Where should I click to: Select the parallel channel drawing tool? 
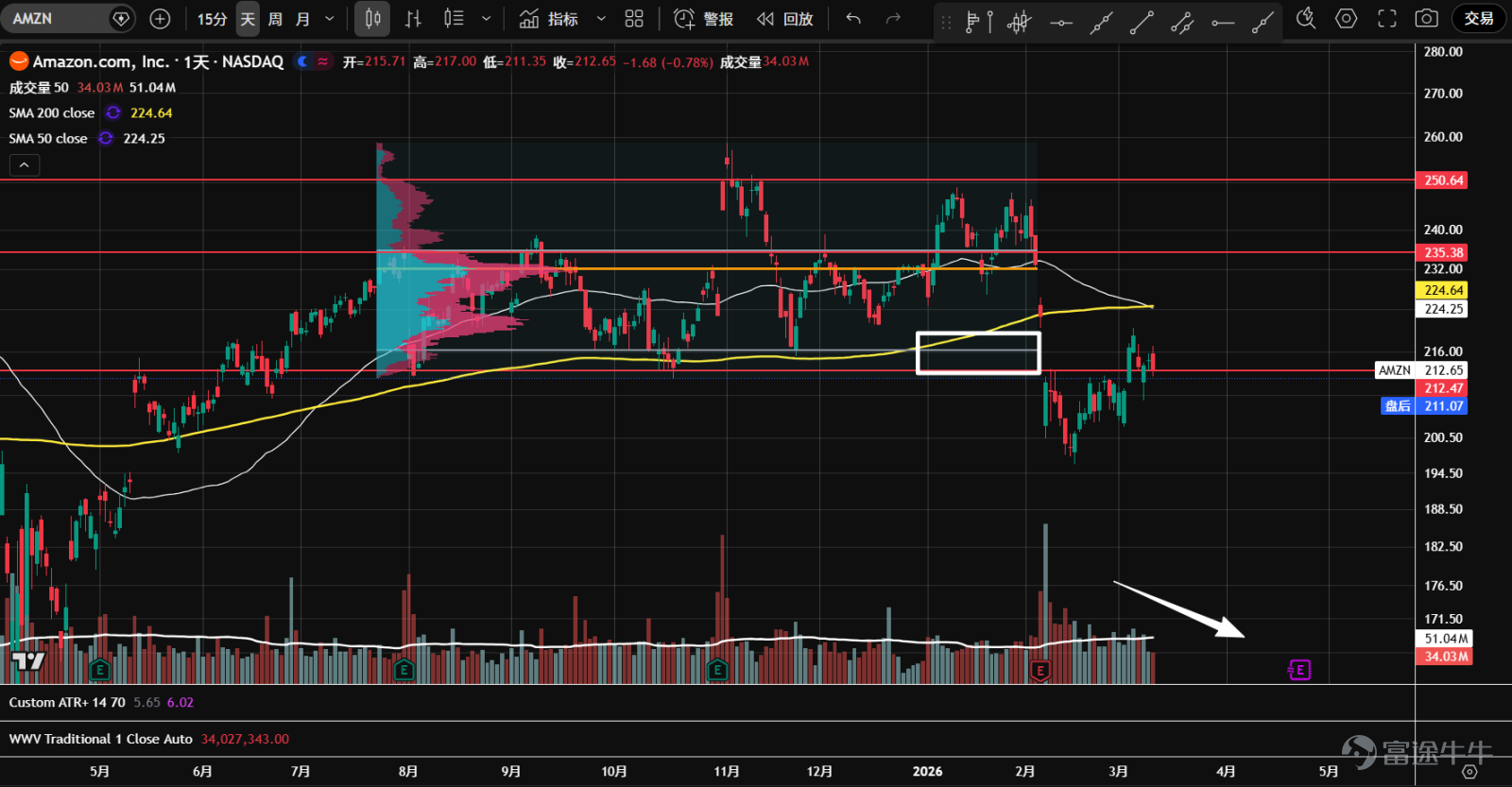pos(1182,22)
